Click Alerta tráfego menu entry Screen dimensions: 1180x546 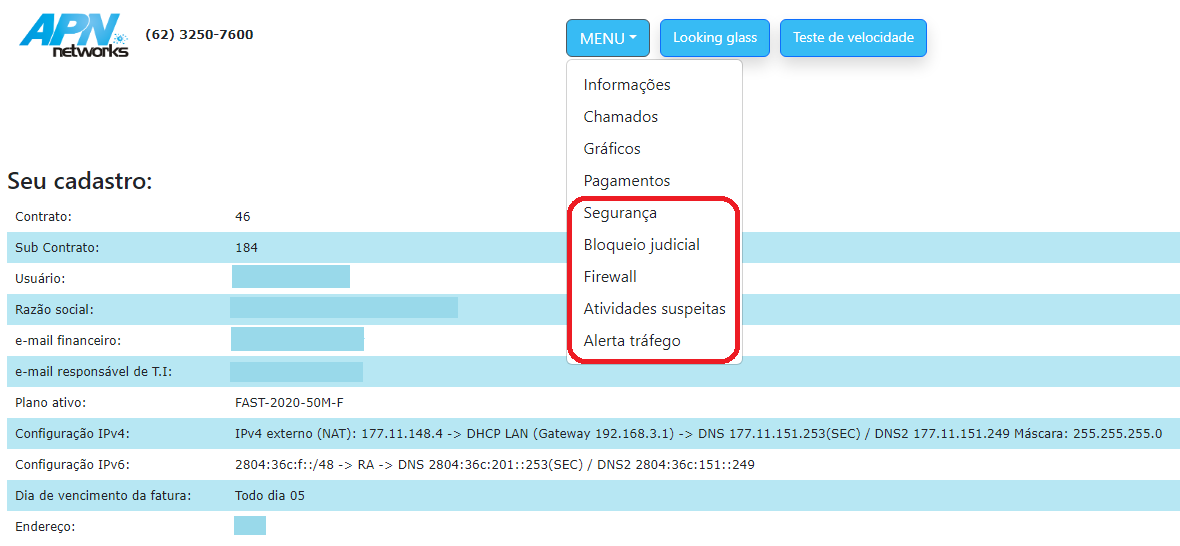pyautogui.click(x=632, y=341)
